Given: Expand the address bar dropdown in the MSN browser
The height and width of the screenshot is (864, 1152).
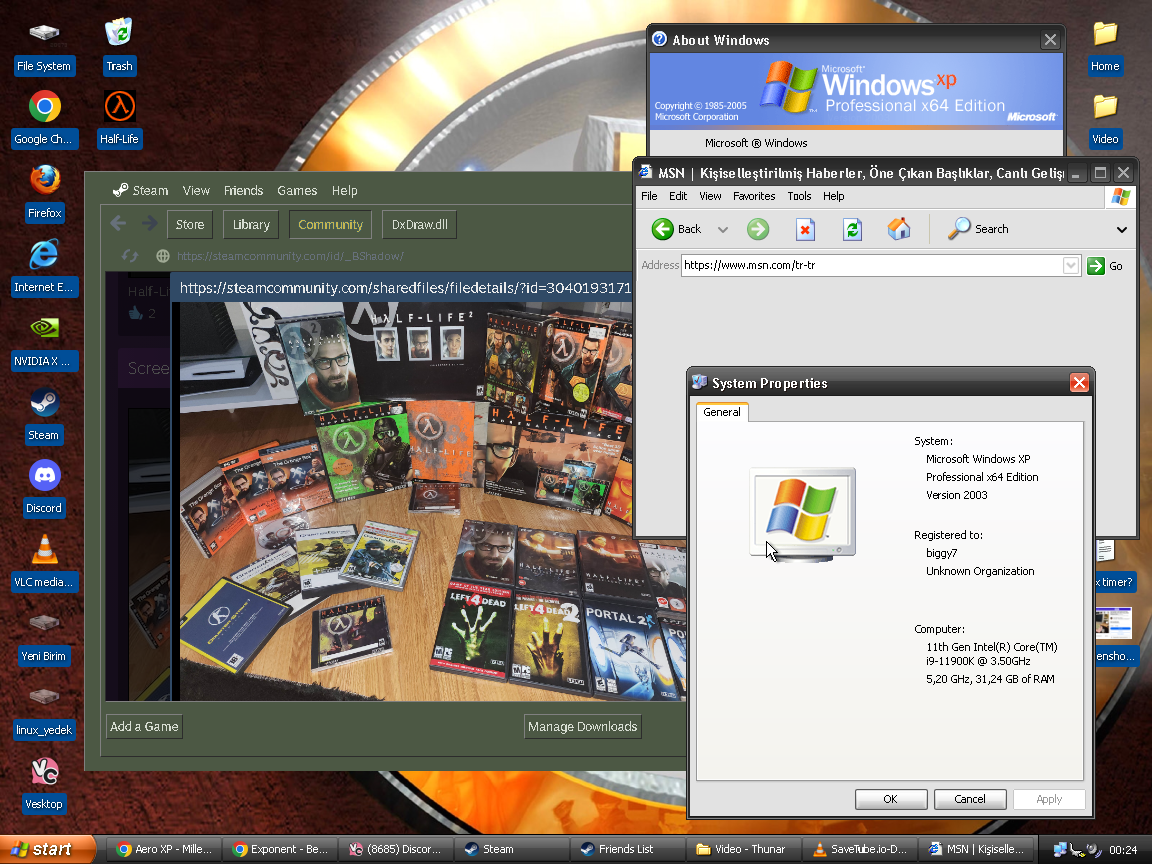Looking at the screenshot, I should click(x=1071, y=265).
